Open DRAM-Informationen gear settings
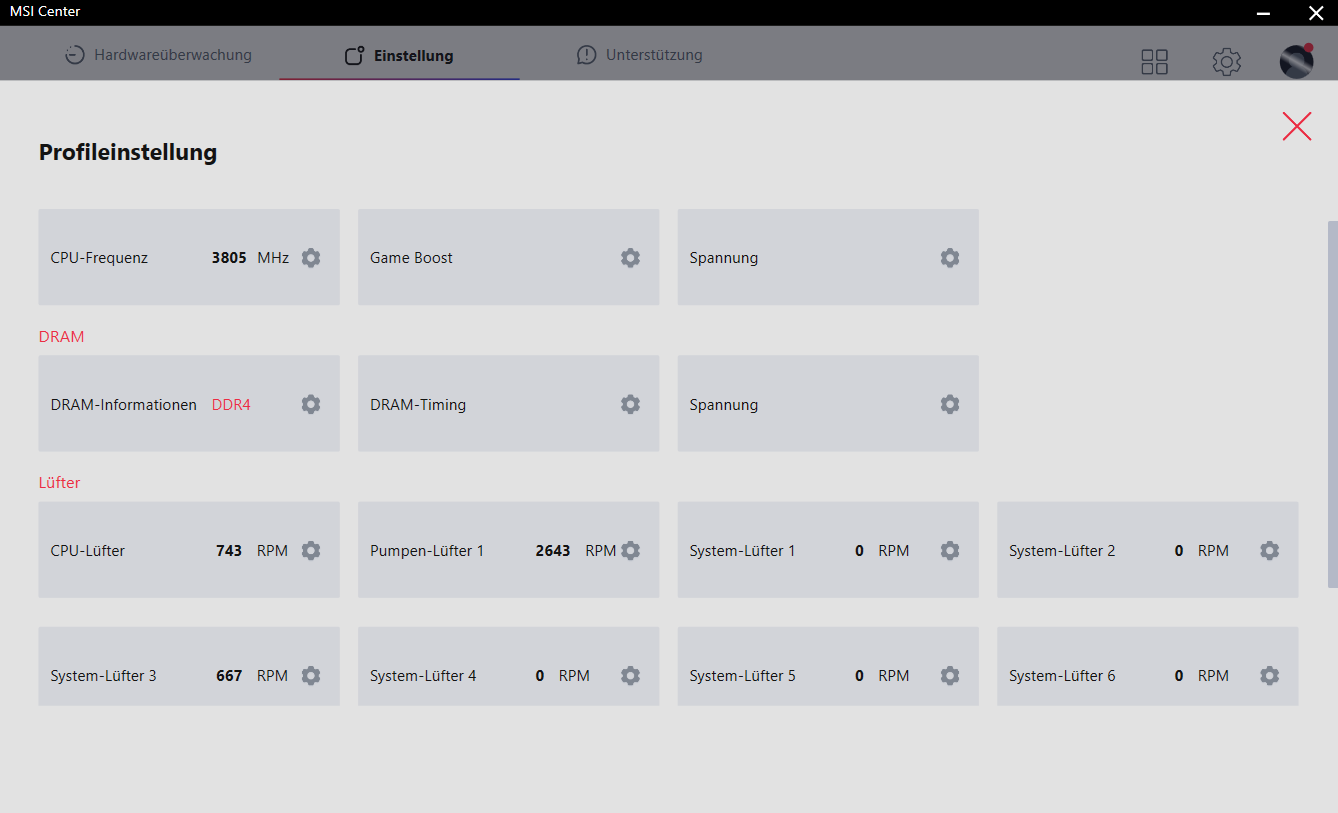Viewport: 1338px width, 813px height. coord(311,404)
